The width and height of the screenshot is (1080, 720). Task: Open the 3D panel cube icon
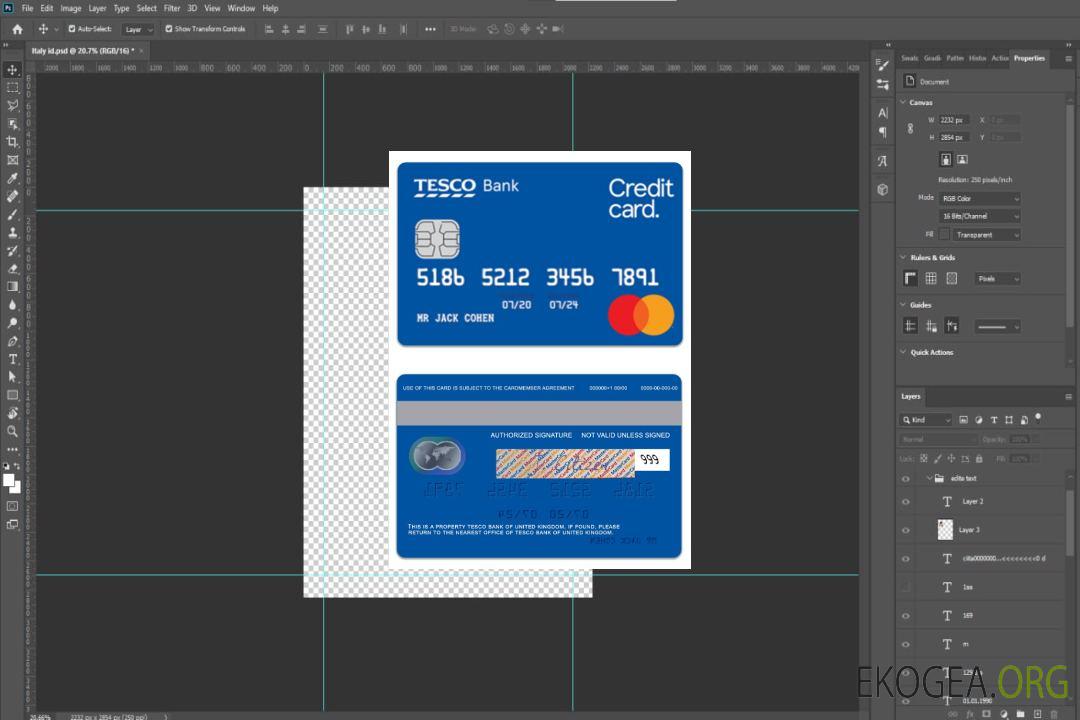[x=882, y=189]
